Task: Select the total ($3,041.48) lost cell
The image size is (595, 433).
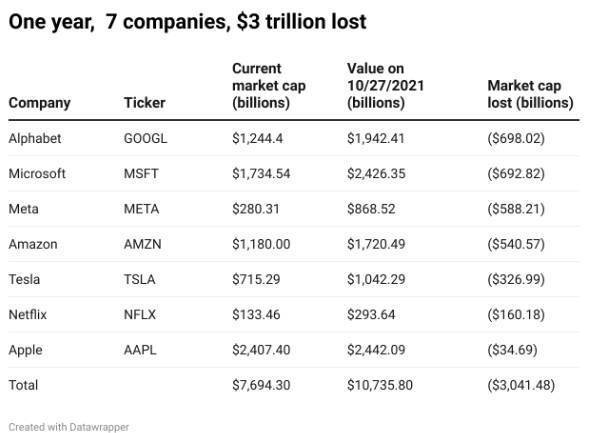Action: click(x=521, y=385)
